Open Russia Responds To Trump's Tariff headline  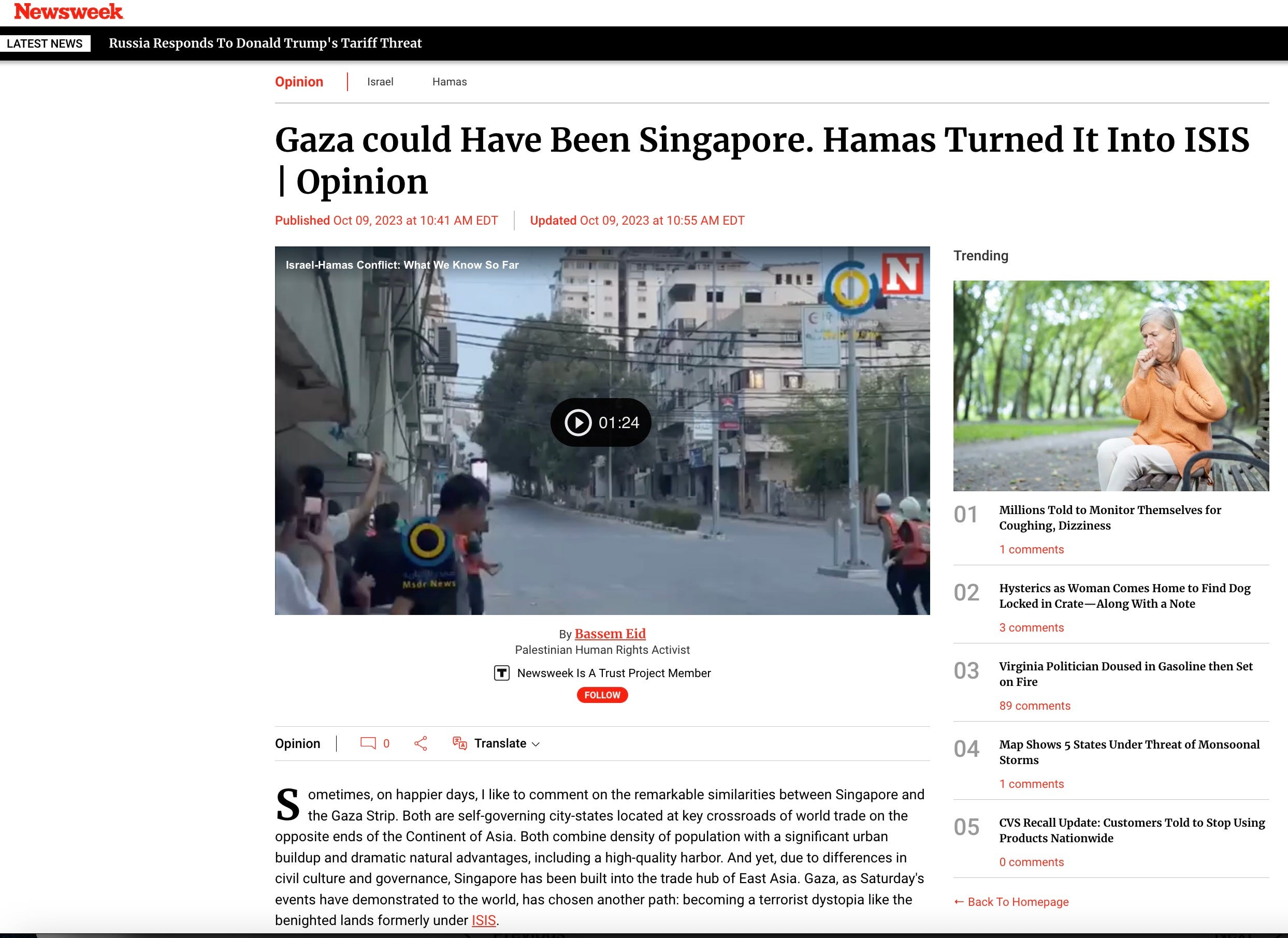coord(265,43)
